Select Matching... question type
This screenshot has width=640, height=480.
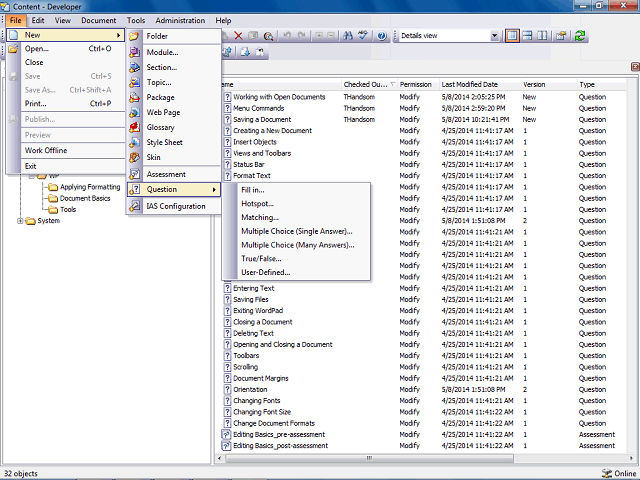296,218
